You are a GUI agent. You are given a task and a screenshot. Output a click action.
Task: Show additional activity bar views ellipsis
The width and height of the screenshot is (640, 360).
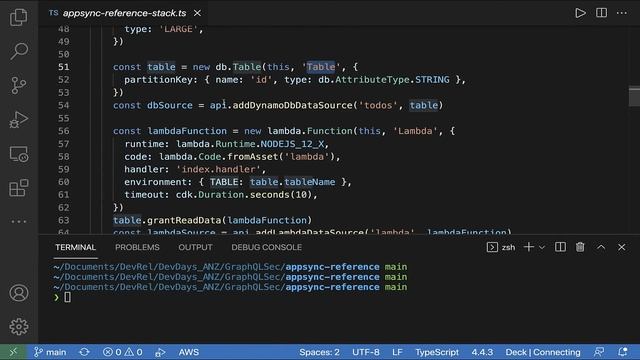[x=19, y=222]
